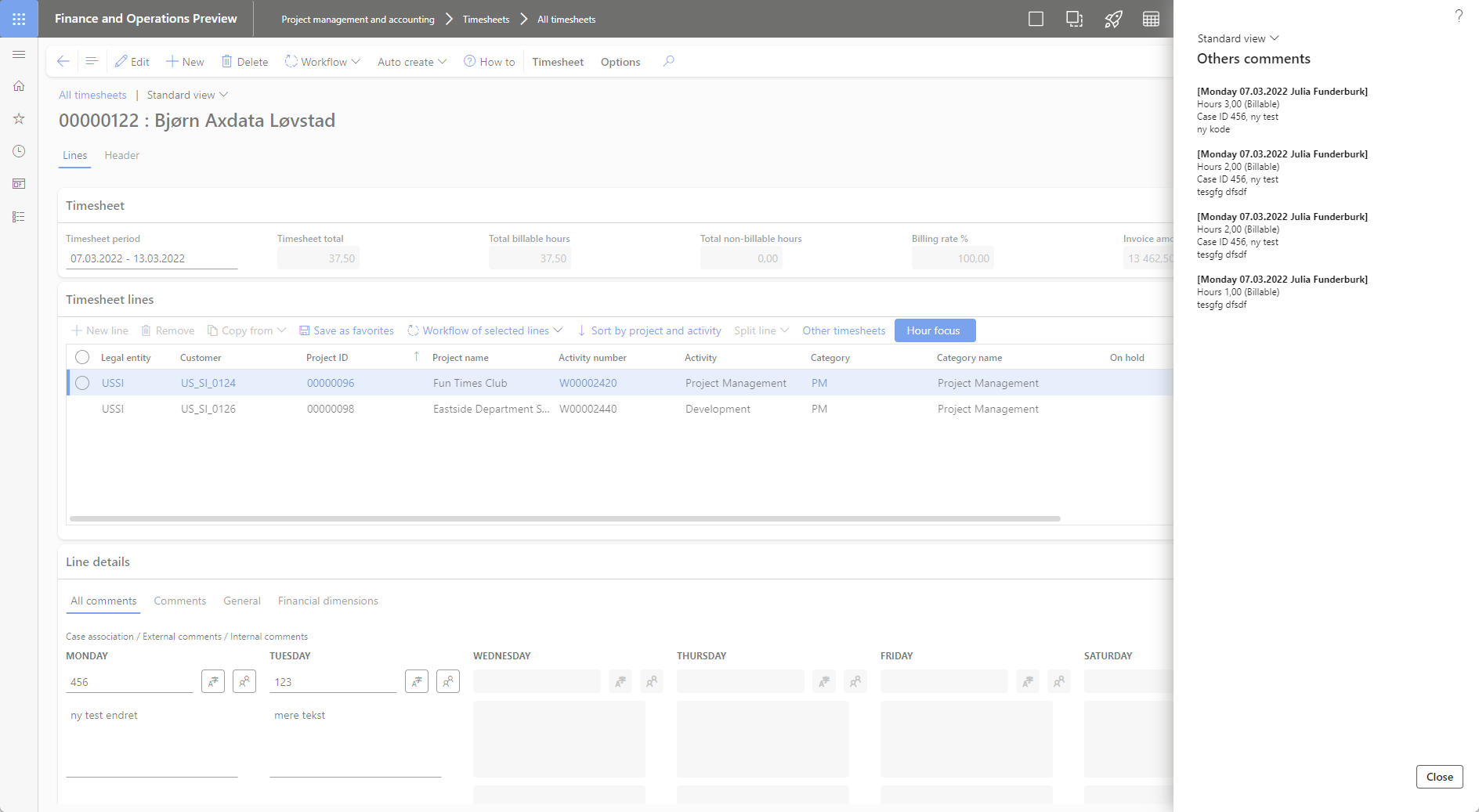Open the show list lines icon
This screenshot has height=812, width=1479.
point(92,61)
